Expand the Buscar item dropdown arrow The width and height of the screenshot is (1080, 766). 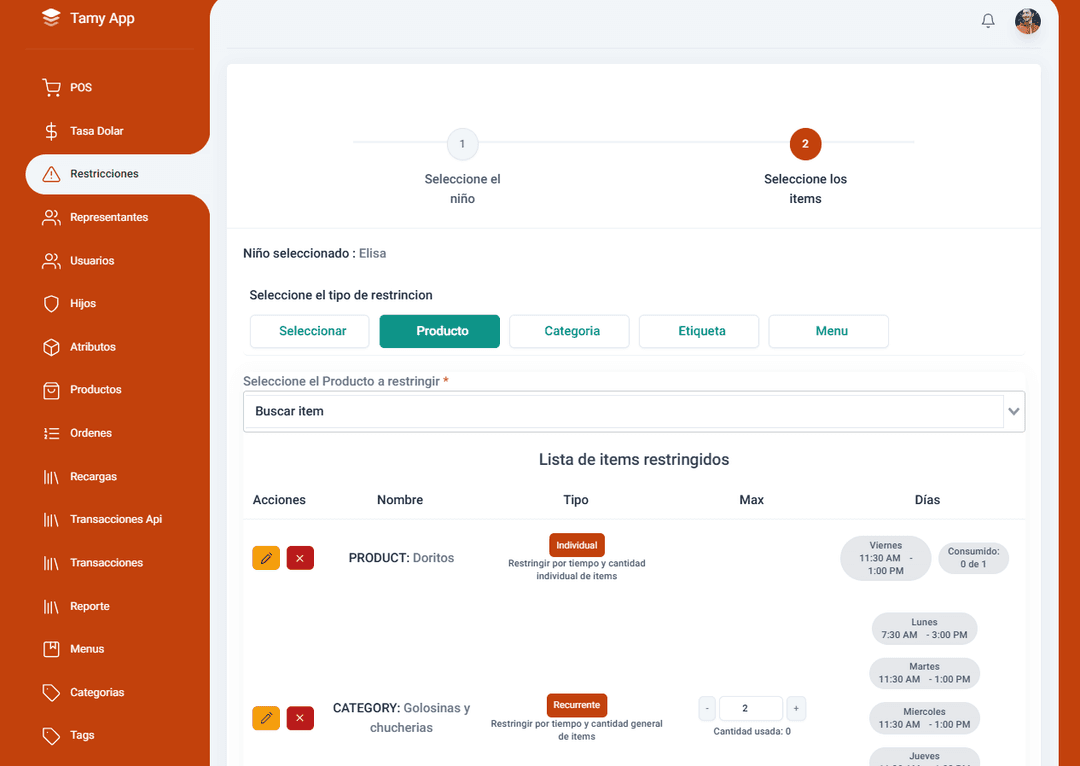click(1014, 412)
